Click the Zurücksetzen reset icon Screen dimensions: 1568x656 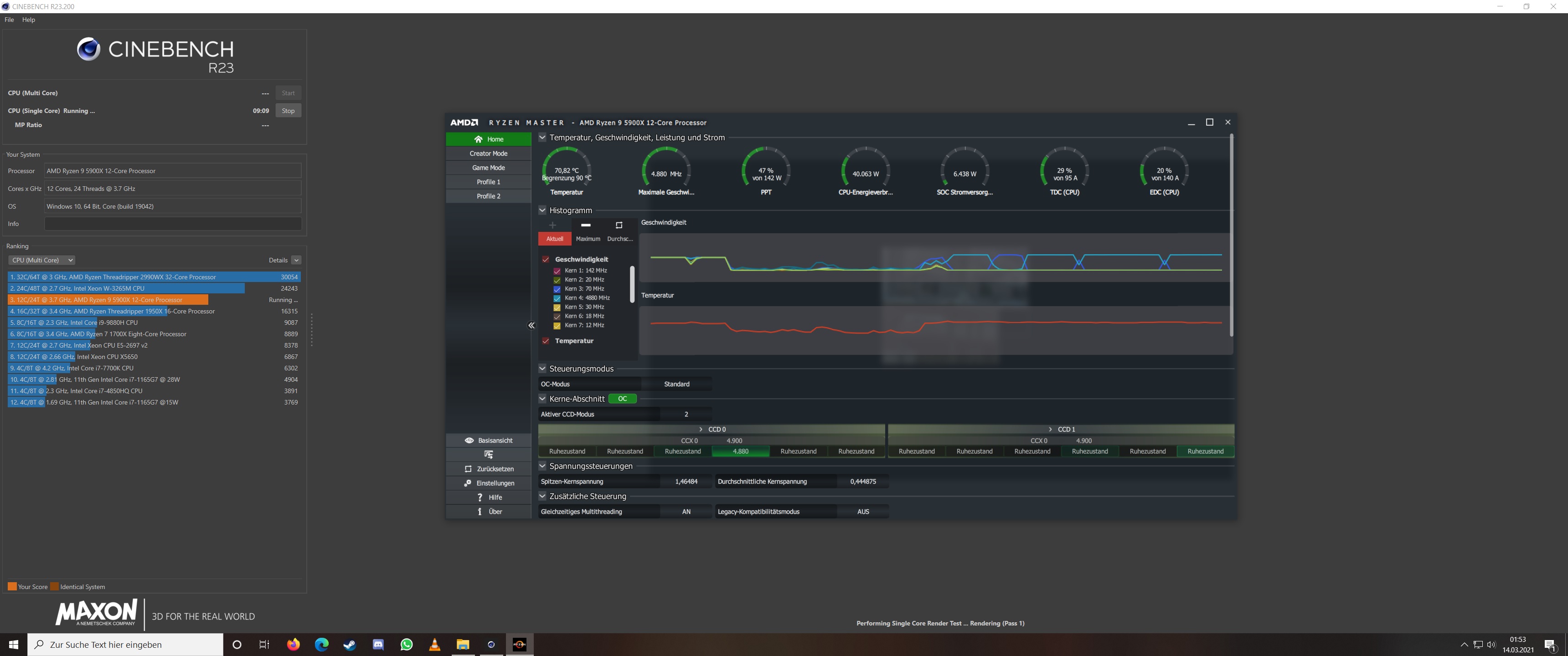468,469
